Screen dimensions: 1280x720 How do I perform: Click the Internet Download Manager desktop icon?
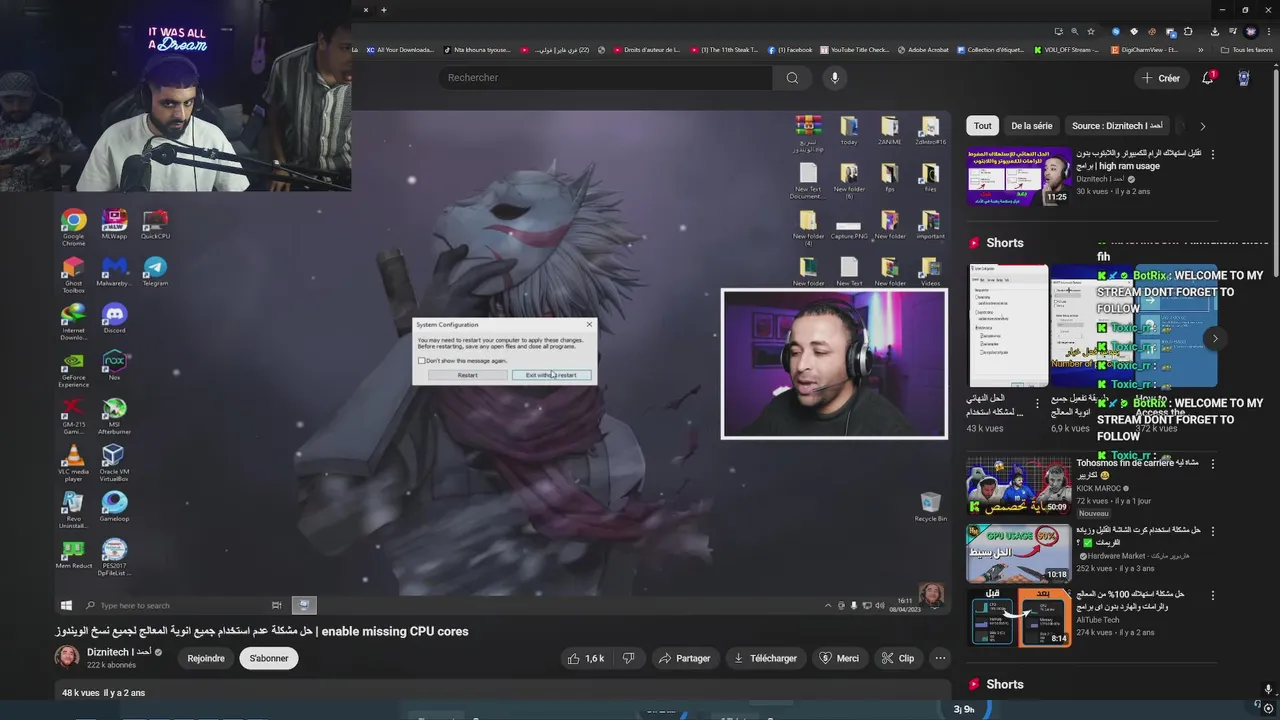pyautogui.click(x=73, y=322)
